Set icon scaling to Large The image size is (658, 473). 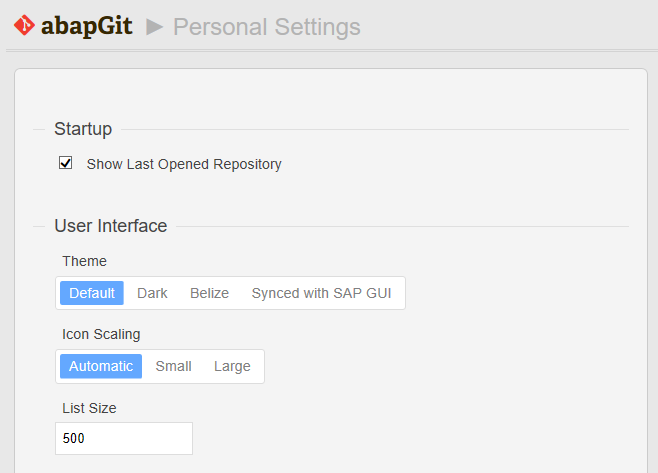[x=232, y=366]
